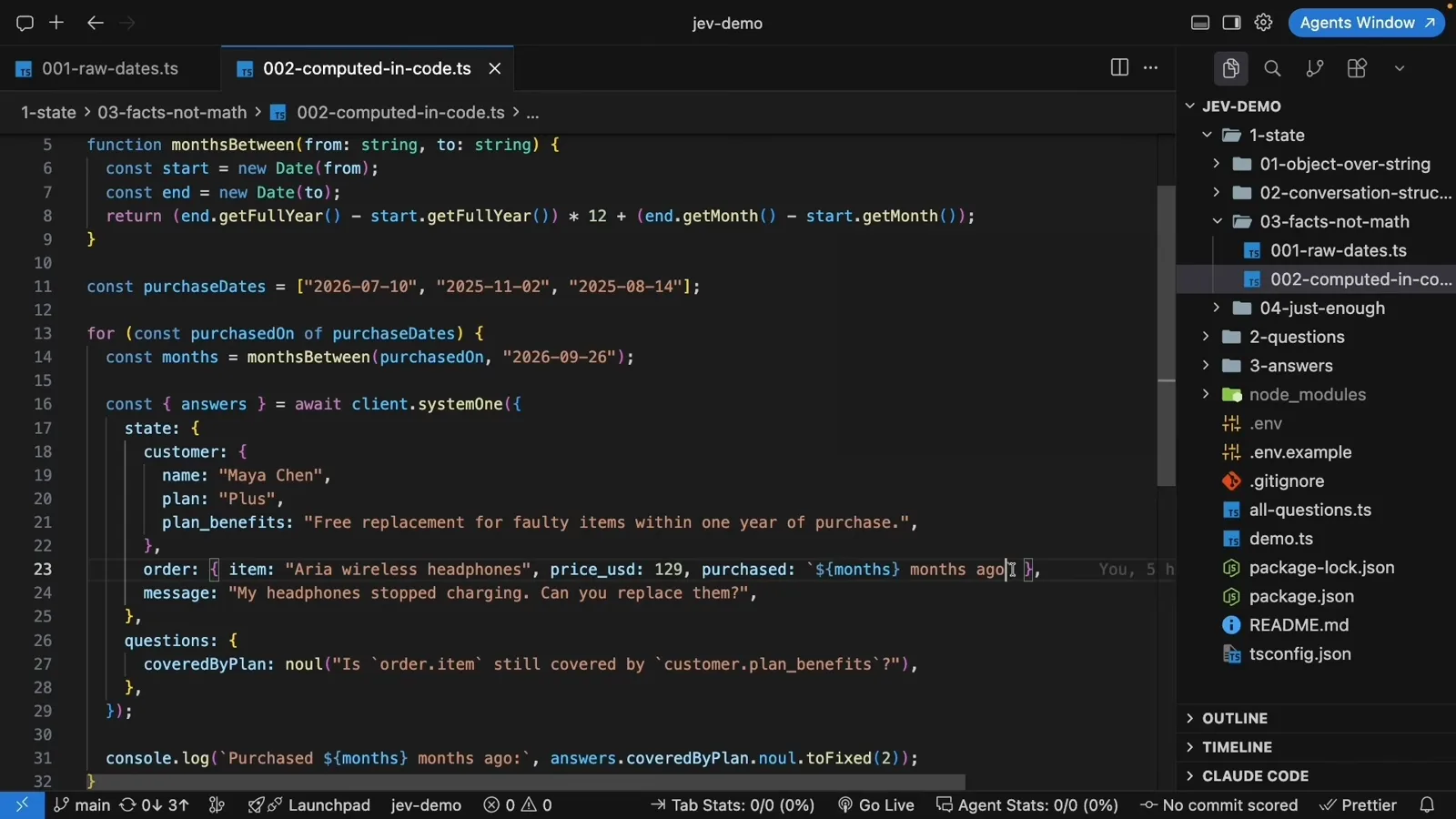Open notifications bell icon
The image size is (1456, 819).
[1427, 805]
